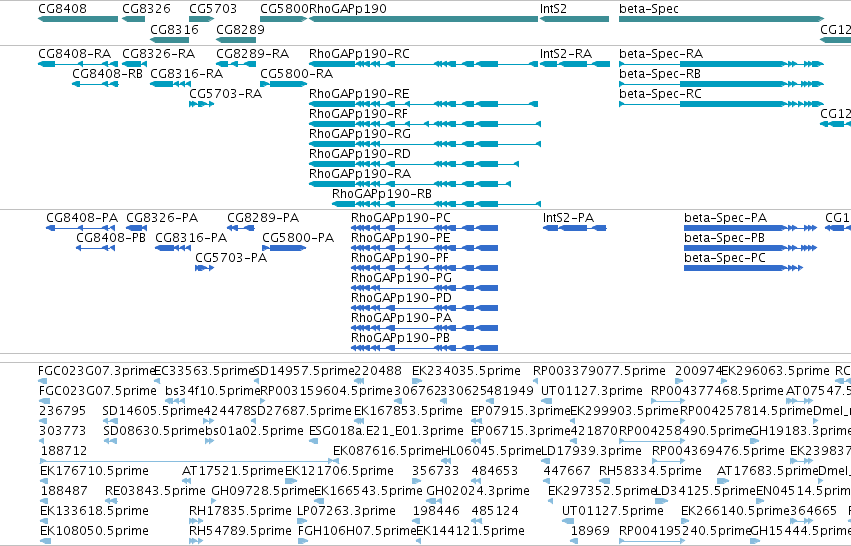The image size is (851, 546).
Task: Select protein RhoGAPp190-PC
Action: [x=424, y=228]
